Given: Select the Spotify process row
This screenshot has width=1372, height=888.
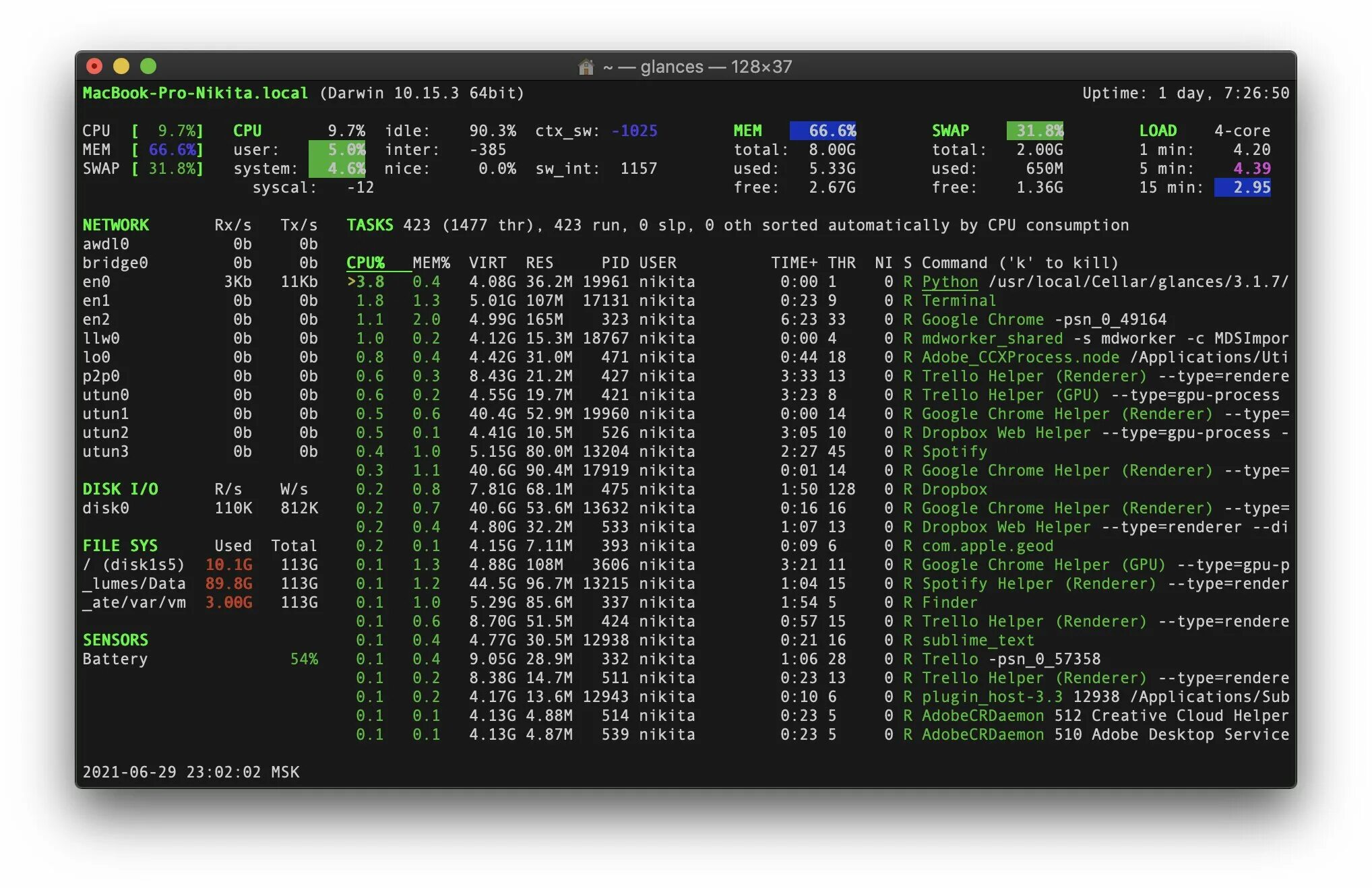Looking at the screenshot, I should coord(954,451).
